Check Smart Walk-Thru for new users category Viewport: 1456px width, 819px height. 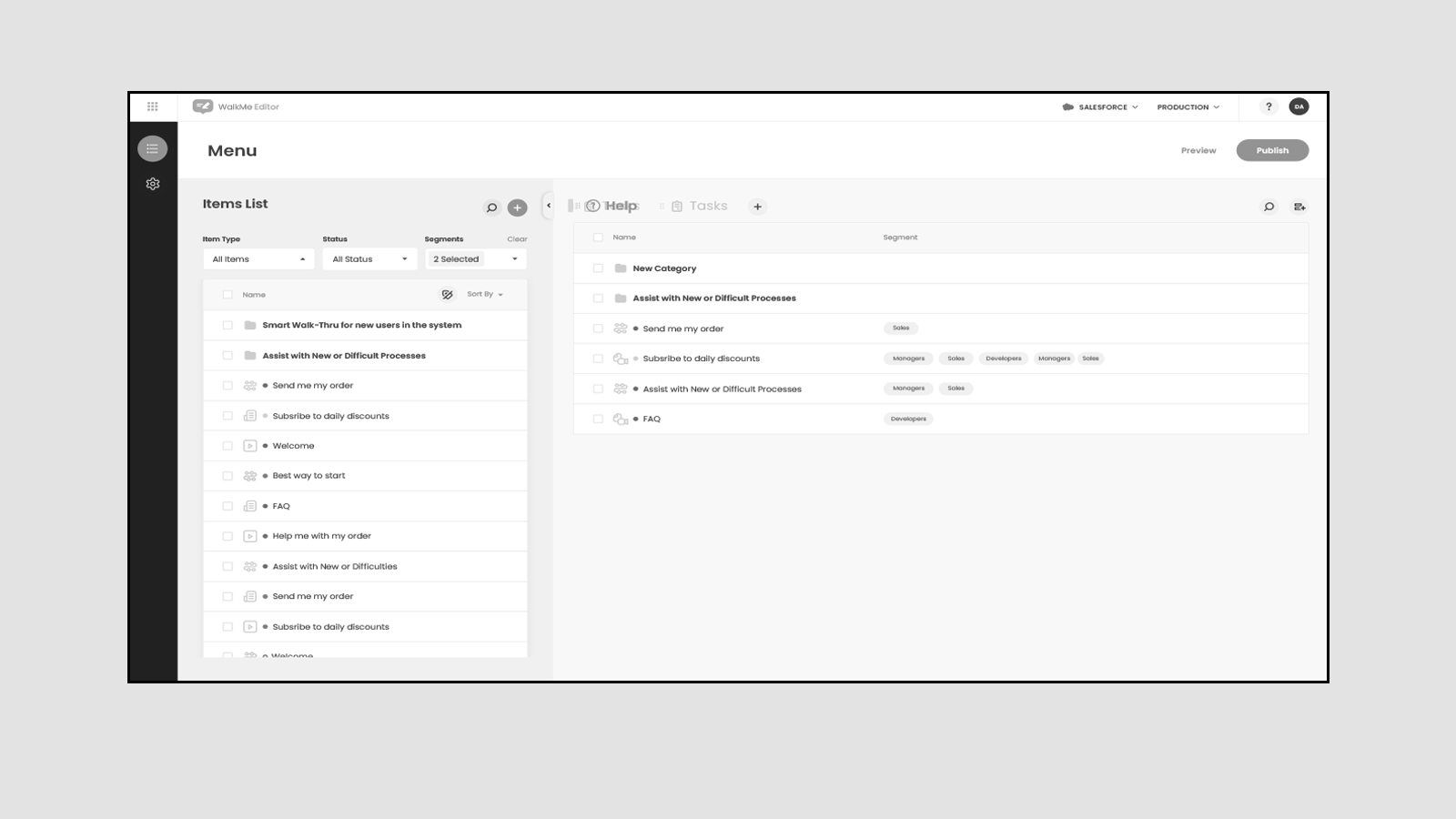pyautogui.click(x=227, y=325)
